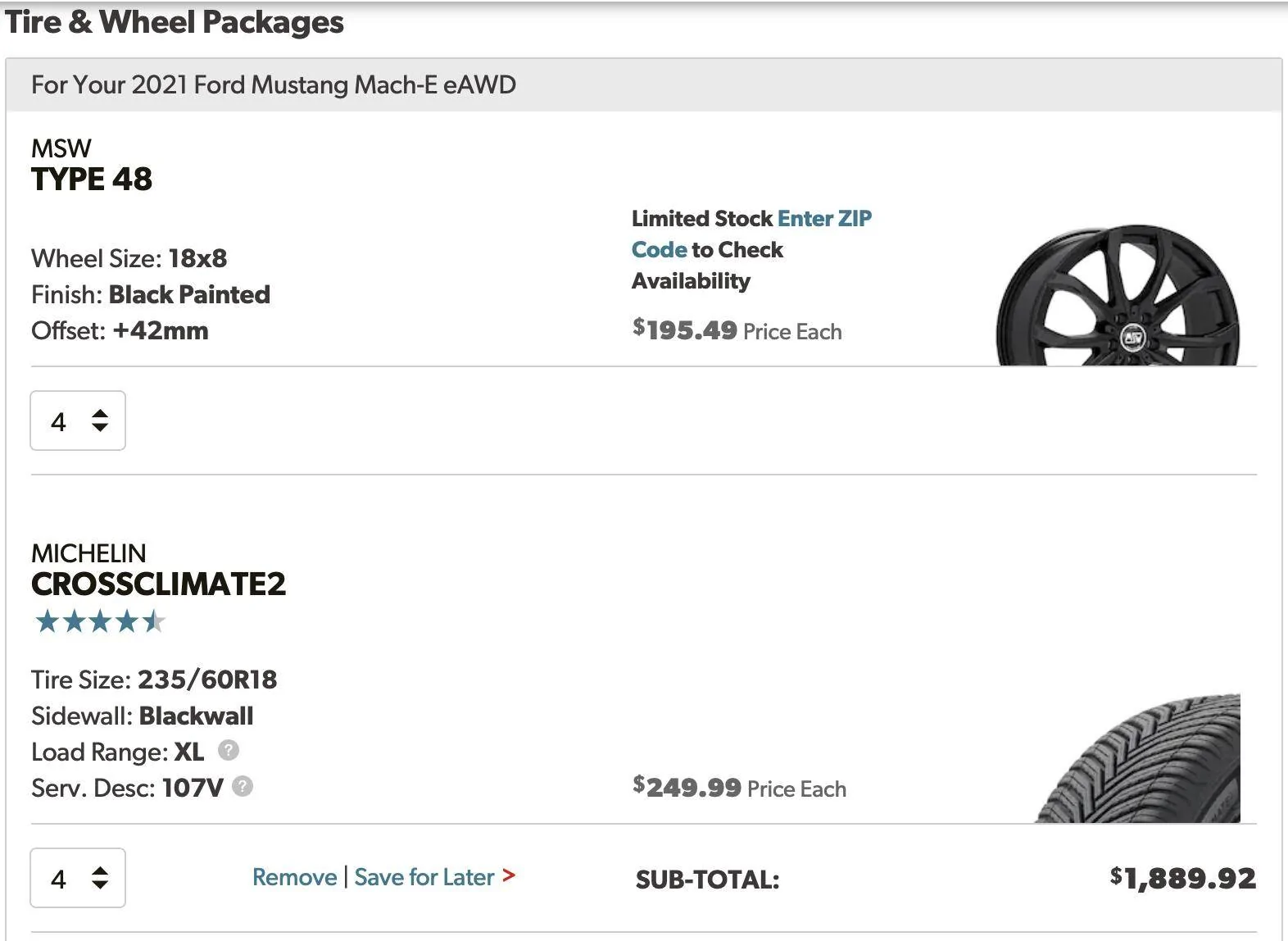Click the $1,889.92 sub-total amount
Screen dimensions: 1288x941
1183,878
